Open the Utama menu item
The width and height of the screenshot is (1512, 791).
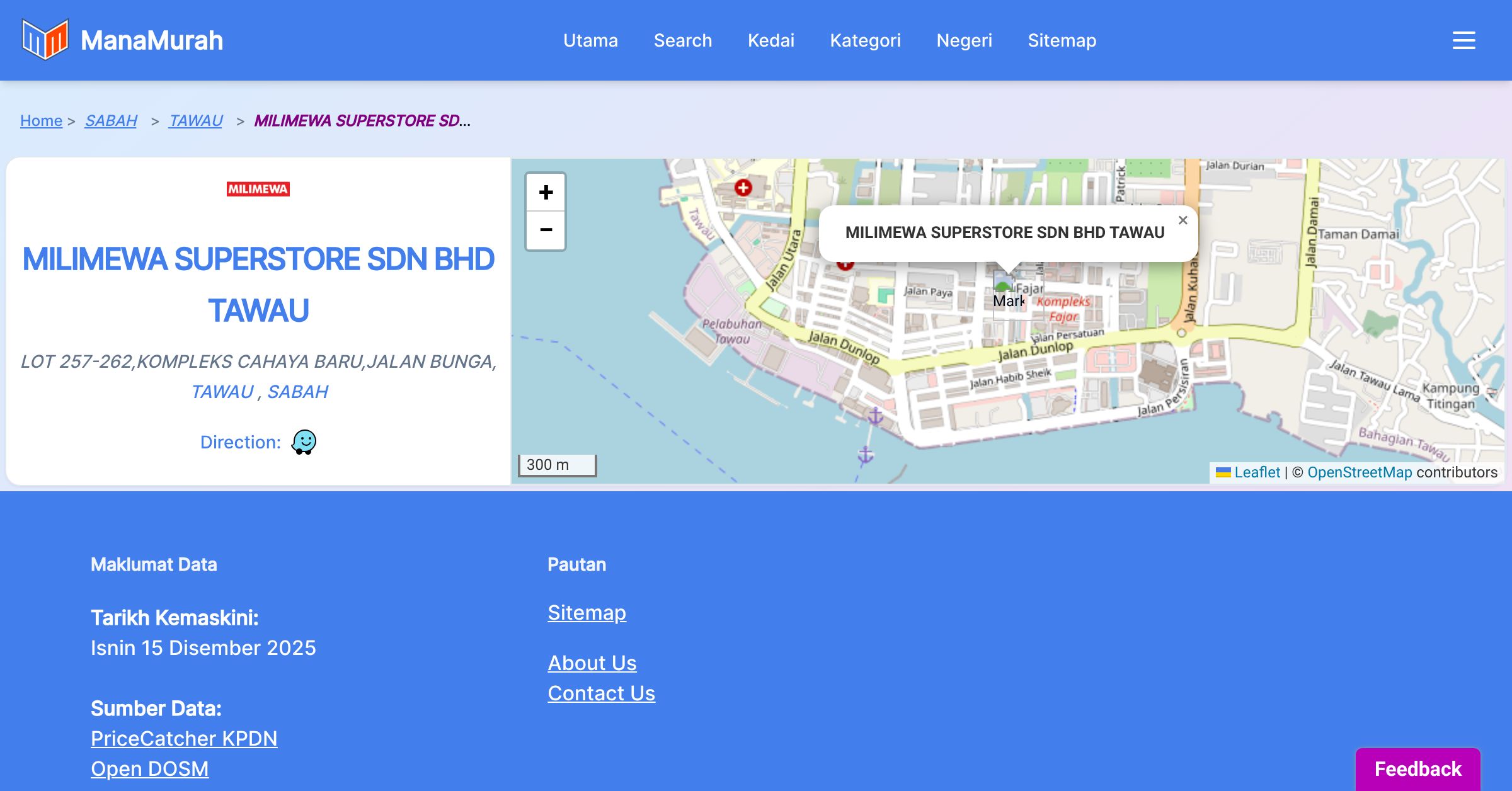[590, 40]
